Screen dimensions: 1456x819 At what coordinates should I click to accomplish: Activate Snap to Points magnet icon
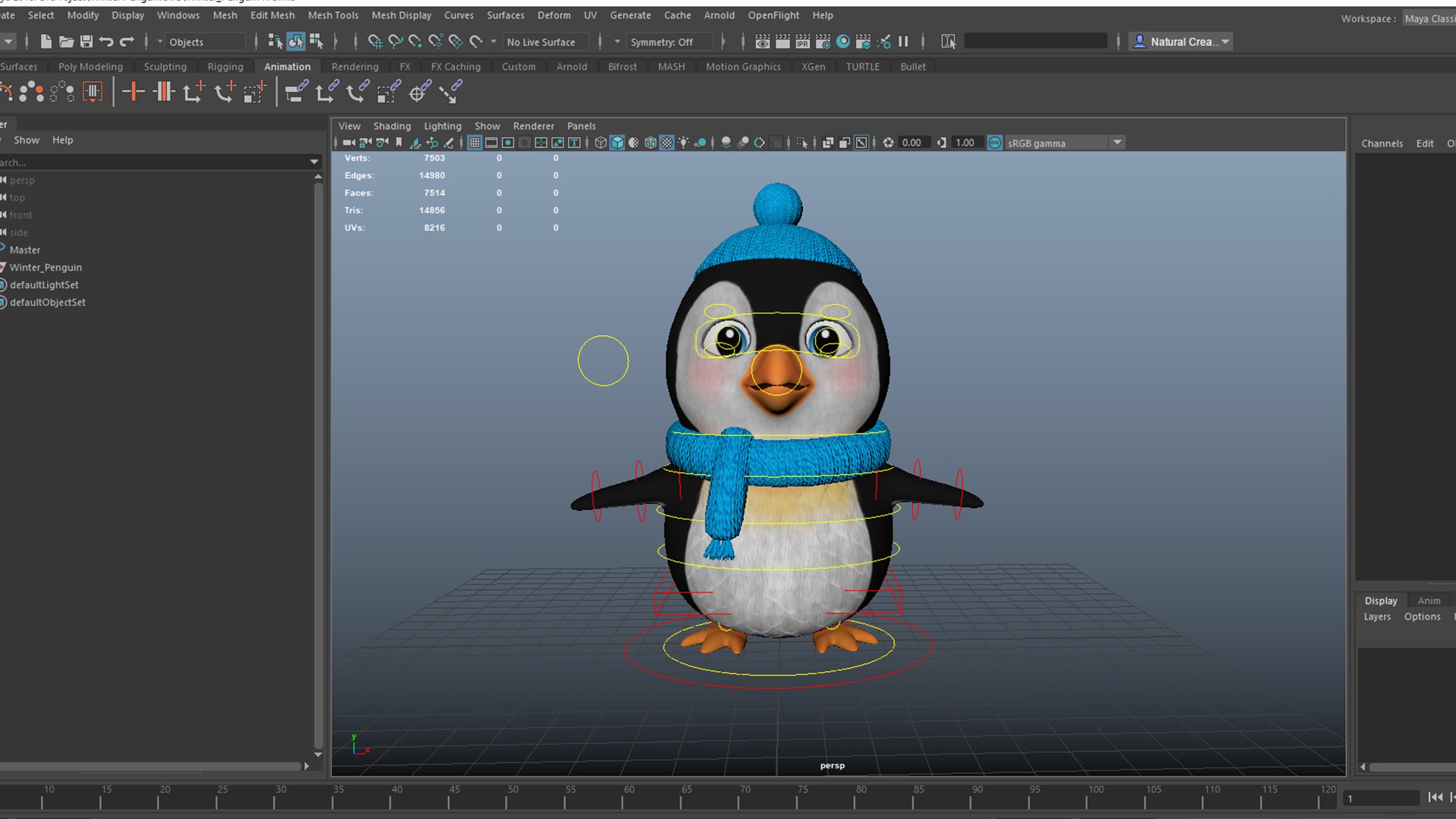(415, 42)
